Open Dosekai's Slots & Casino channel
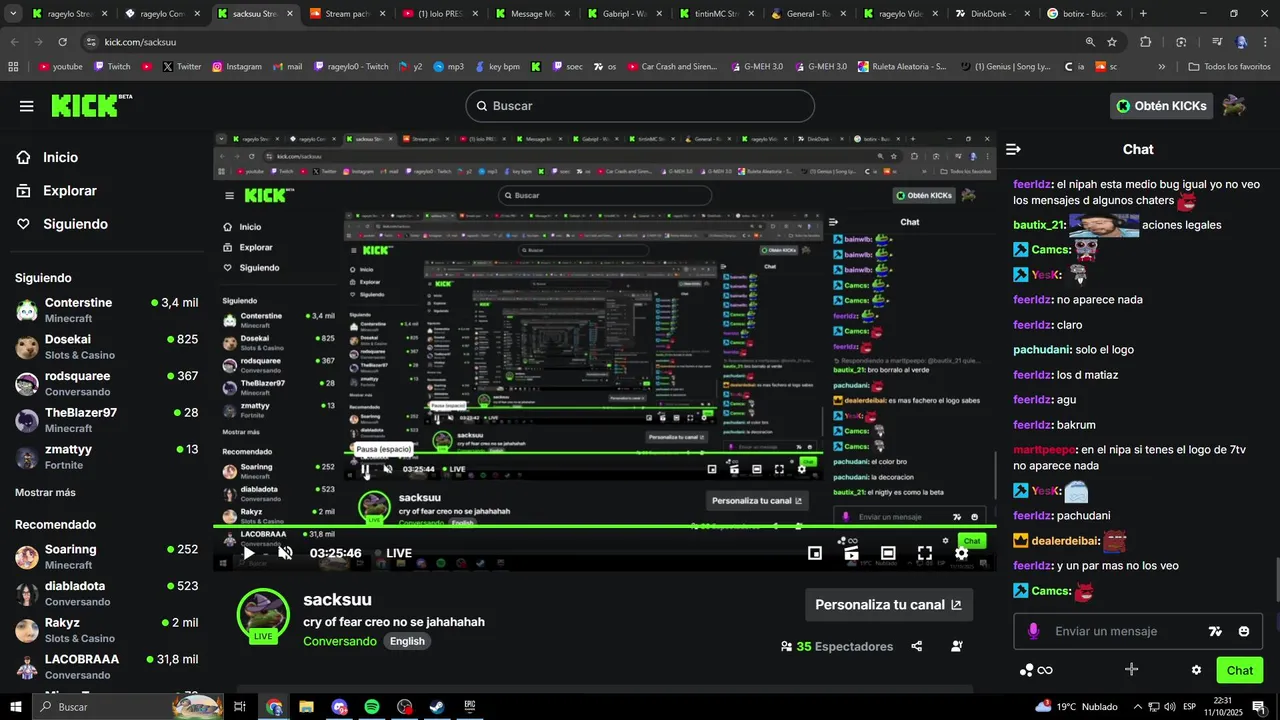1280x720 pixels. click(x=106, y=347)
